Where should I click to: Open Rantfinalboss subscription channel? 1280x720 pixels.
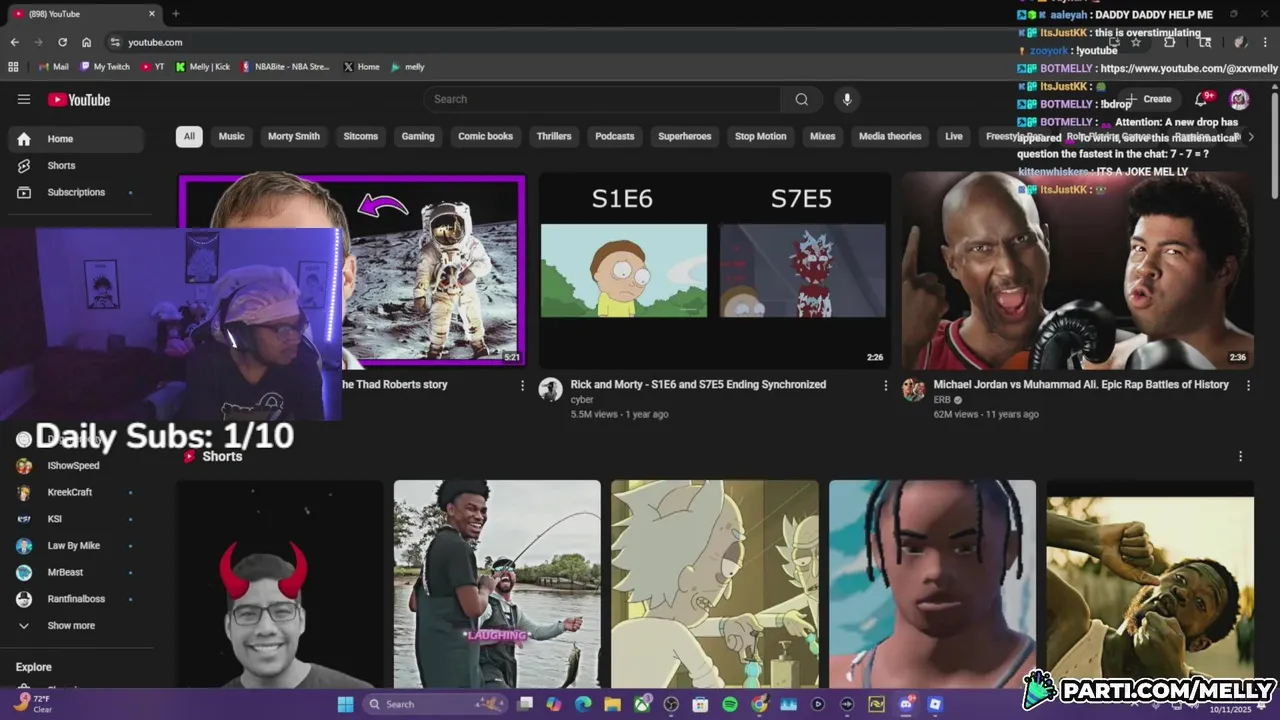76,599
